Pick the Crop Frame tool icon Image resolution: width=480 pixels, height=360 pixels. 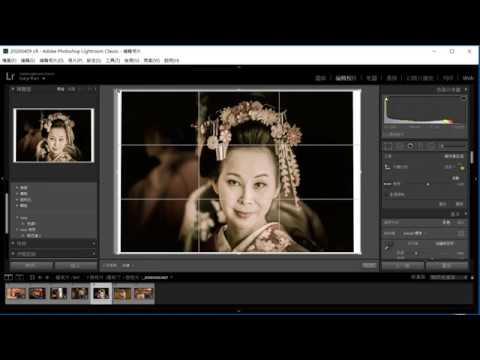pos(387,167)
